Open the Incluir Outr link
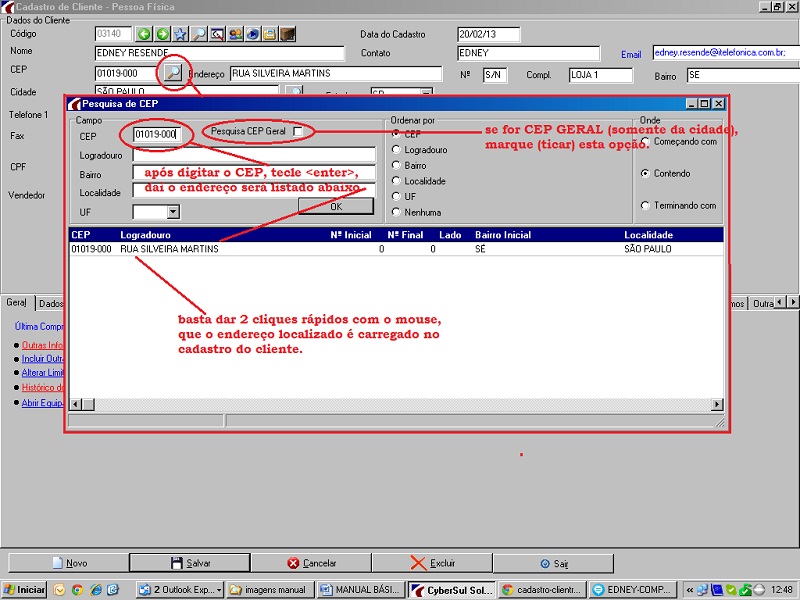Screen dimensions: 800x600 pos(42,359)
